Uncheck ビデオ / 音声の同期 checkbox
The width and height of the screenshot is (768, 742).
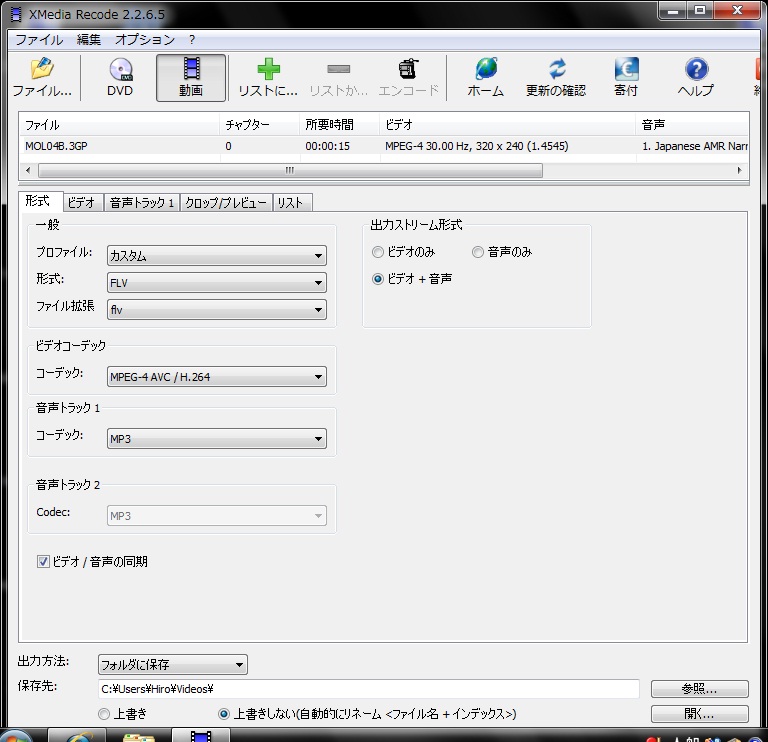tap(43, 562)
